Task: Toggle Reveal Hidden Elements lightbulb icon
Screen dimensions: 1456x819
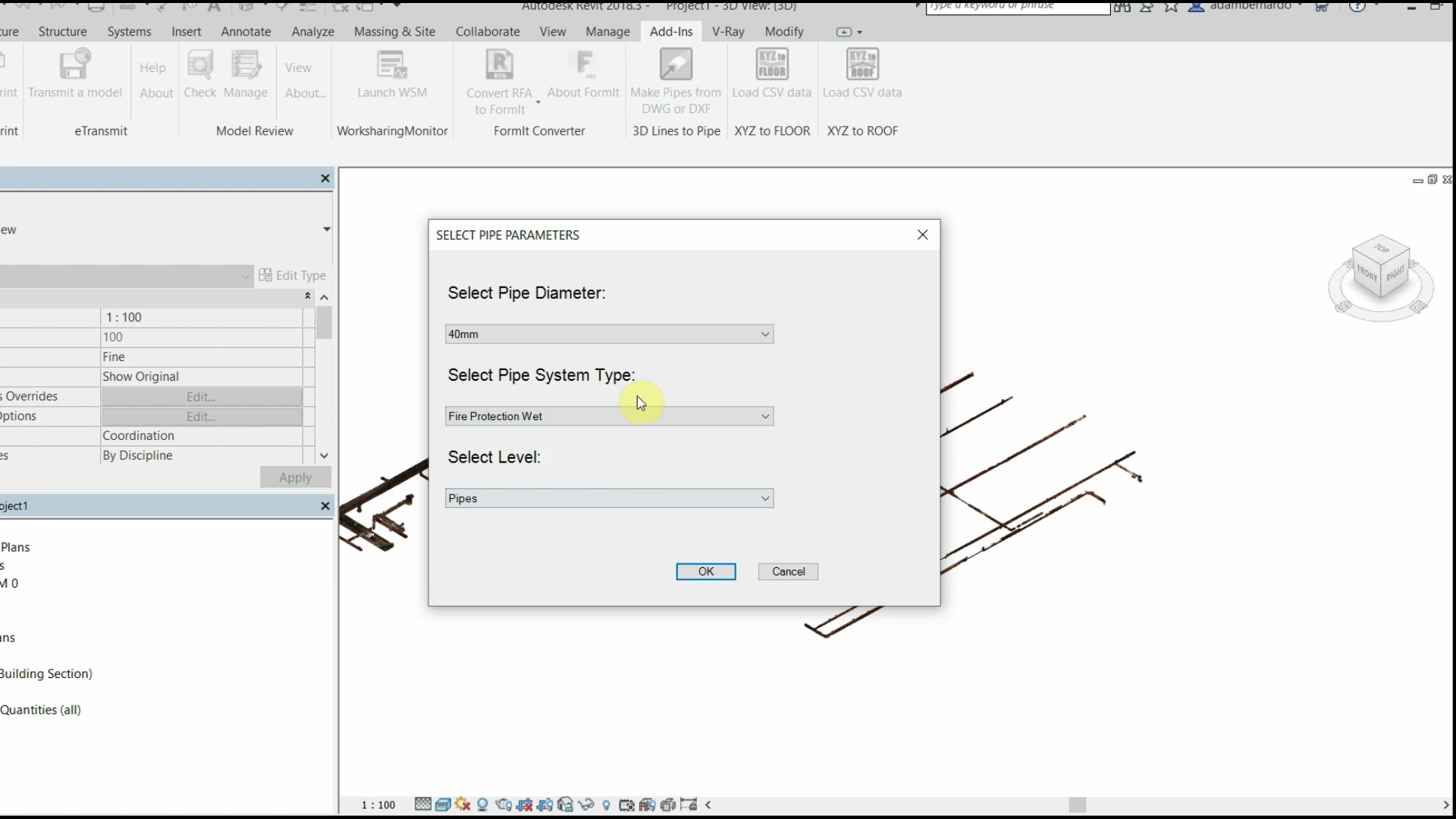Action: click(606, 805)
